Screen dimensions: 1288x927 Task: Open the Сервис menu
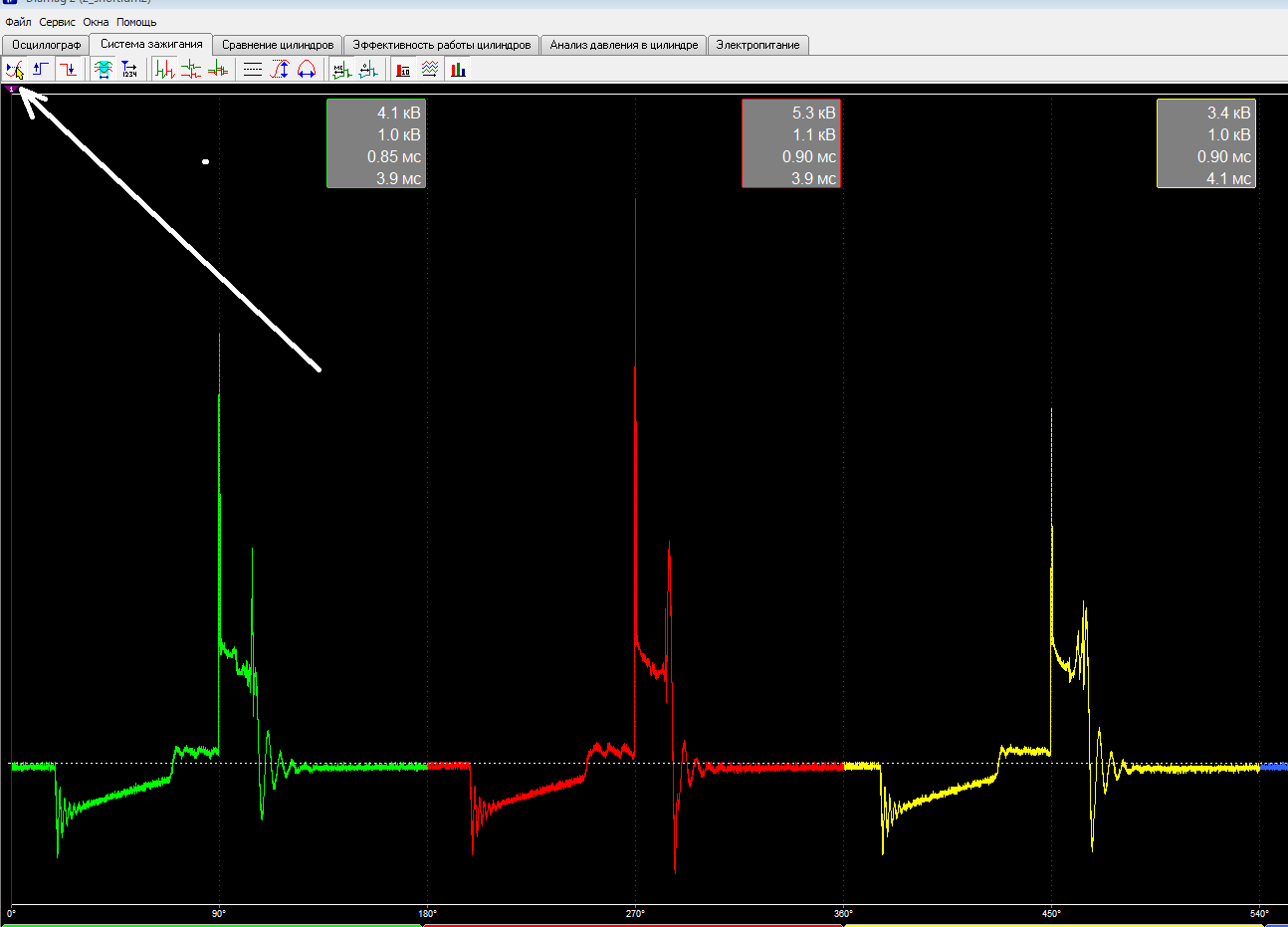click(x=57, y=22)
